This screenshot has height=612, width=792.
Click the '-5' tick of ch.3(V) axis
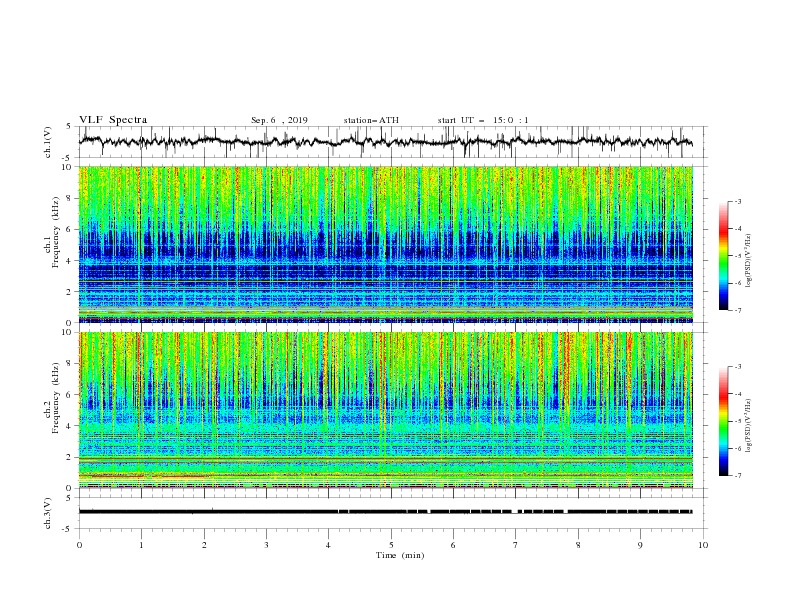tap(68, 529)
